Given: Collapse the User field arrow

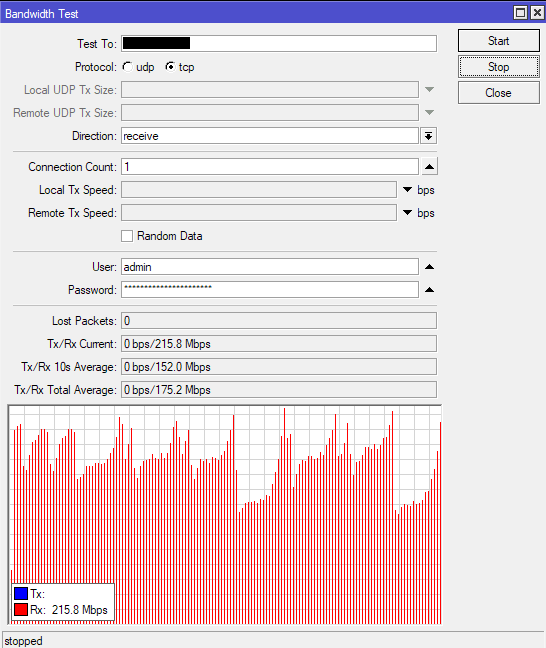Looking at the screenshot, I should pos(429,267).
